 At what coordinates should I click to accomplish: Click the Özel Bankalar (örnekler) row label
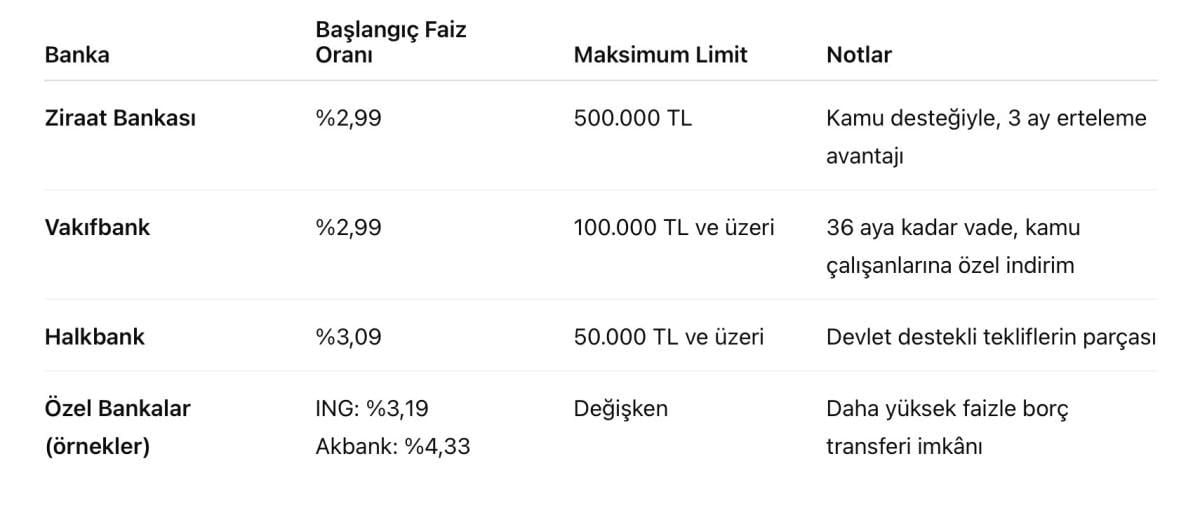coord(117,427)
